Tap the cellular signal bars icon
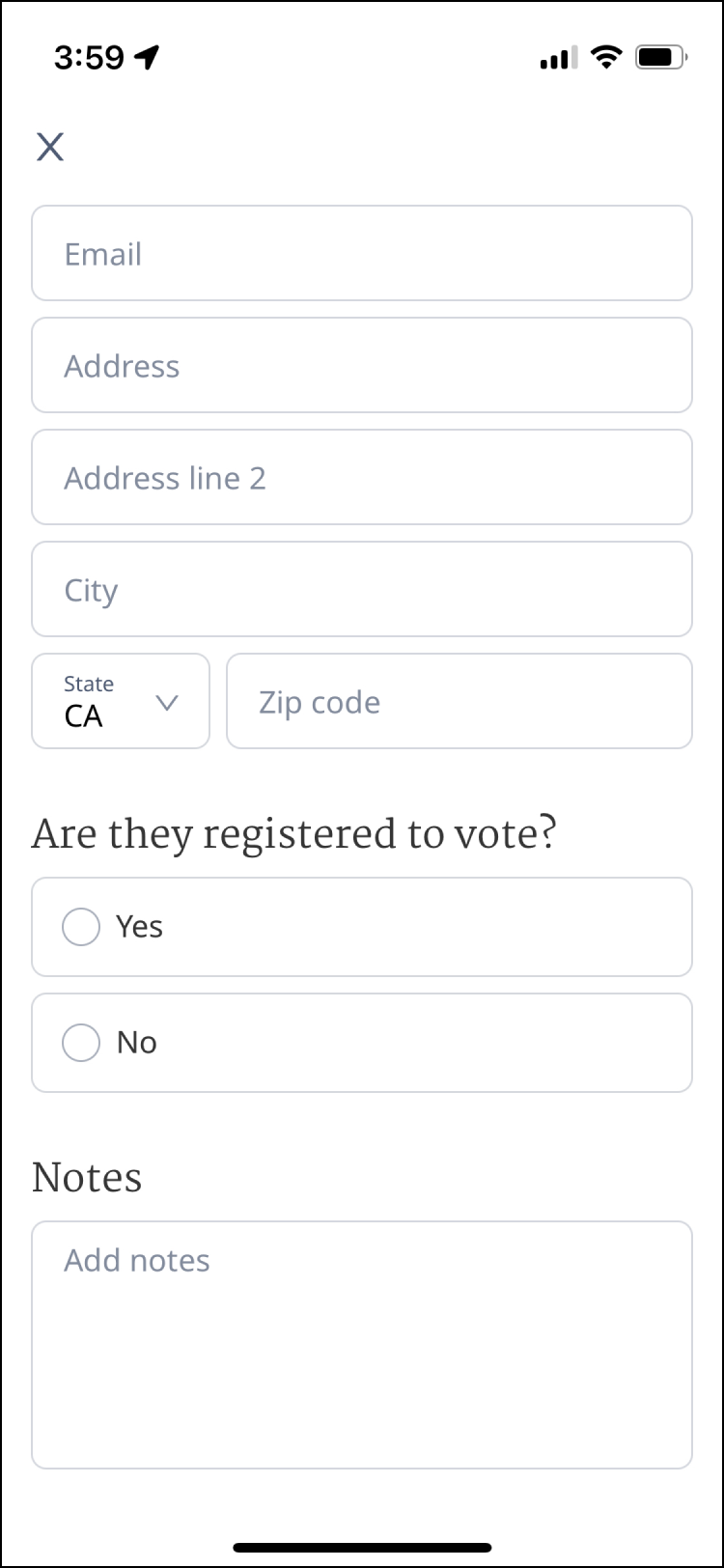Image resolution: width=724 pixels, height=1568 pixels. [x=559, y=58]
